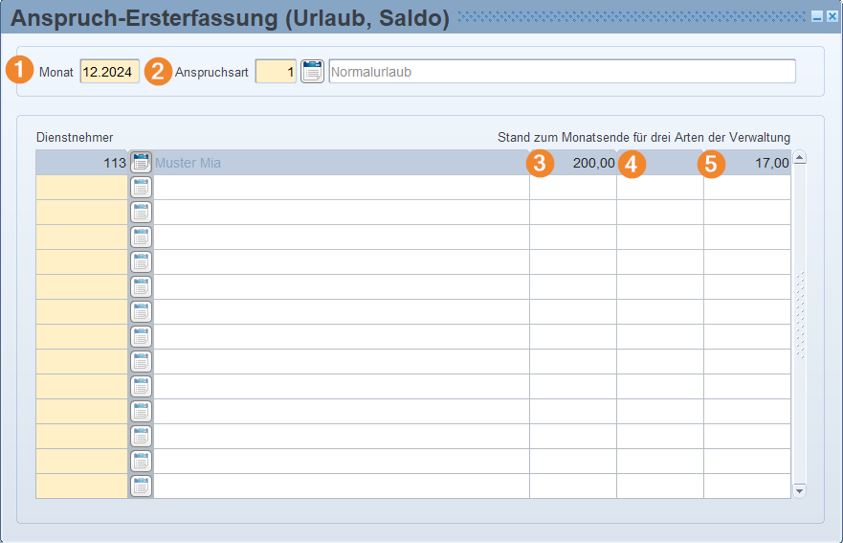Click the empty second row Dienstnehmer number cell
This screenshot has width=843, height=543.
coord(82,188)
